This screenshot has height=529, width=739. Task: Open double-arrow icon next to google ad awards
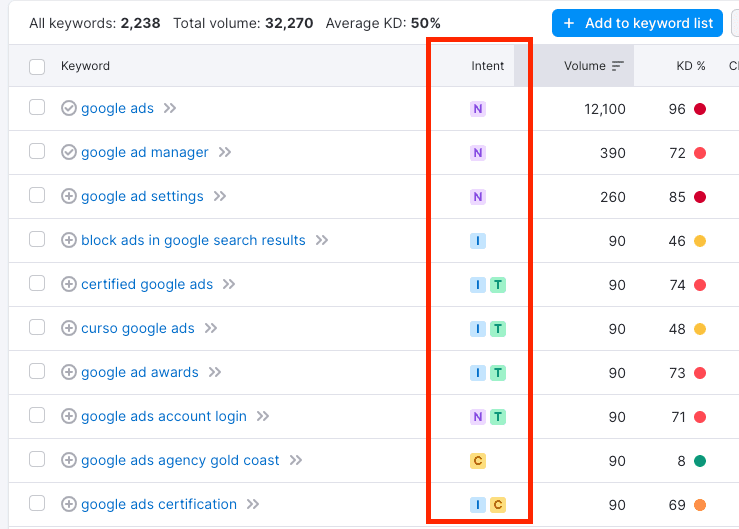(x=215, y=372)
